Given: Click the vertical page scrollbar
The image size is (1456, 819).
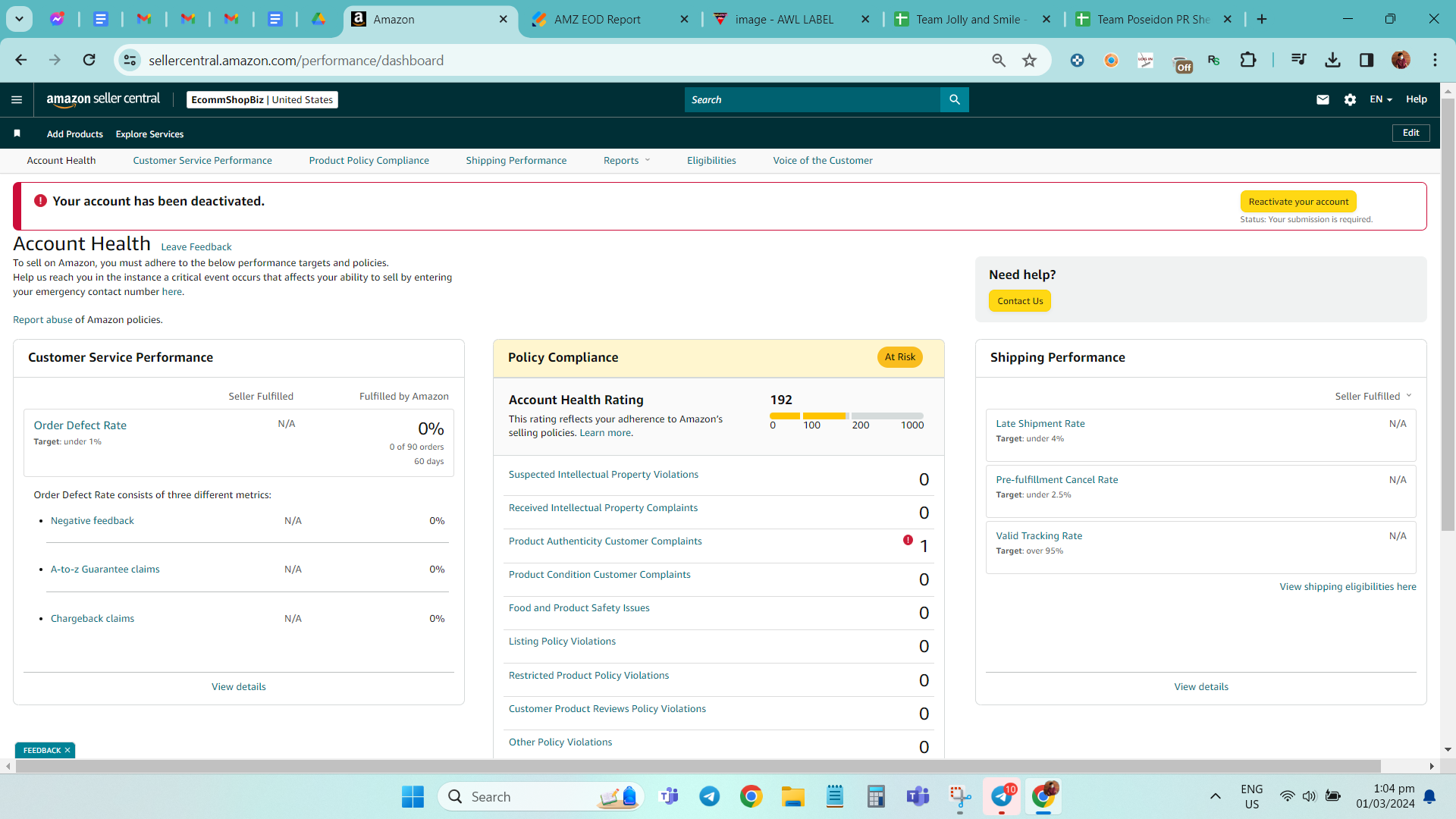Looking at the screenshot, I should pyautogui.click(x=1448, y=315).
